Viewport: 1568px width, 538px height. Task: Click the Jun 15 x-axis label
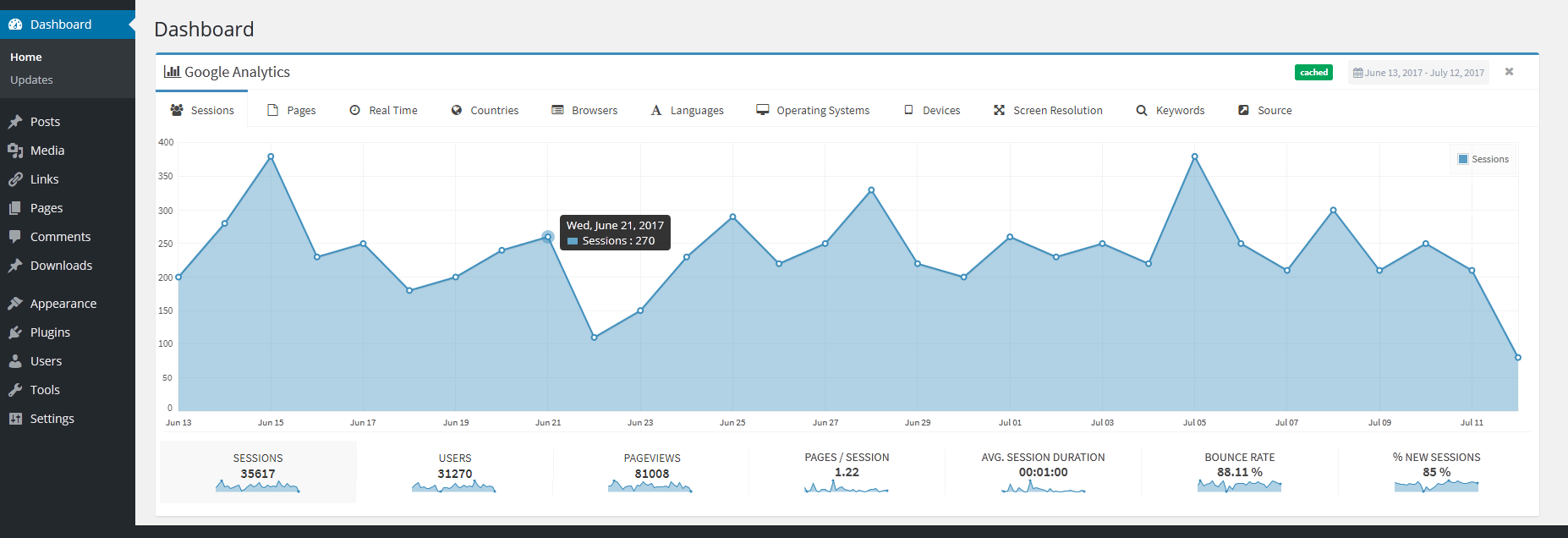(271, 422)
